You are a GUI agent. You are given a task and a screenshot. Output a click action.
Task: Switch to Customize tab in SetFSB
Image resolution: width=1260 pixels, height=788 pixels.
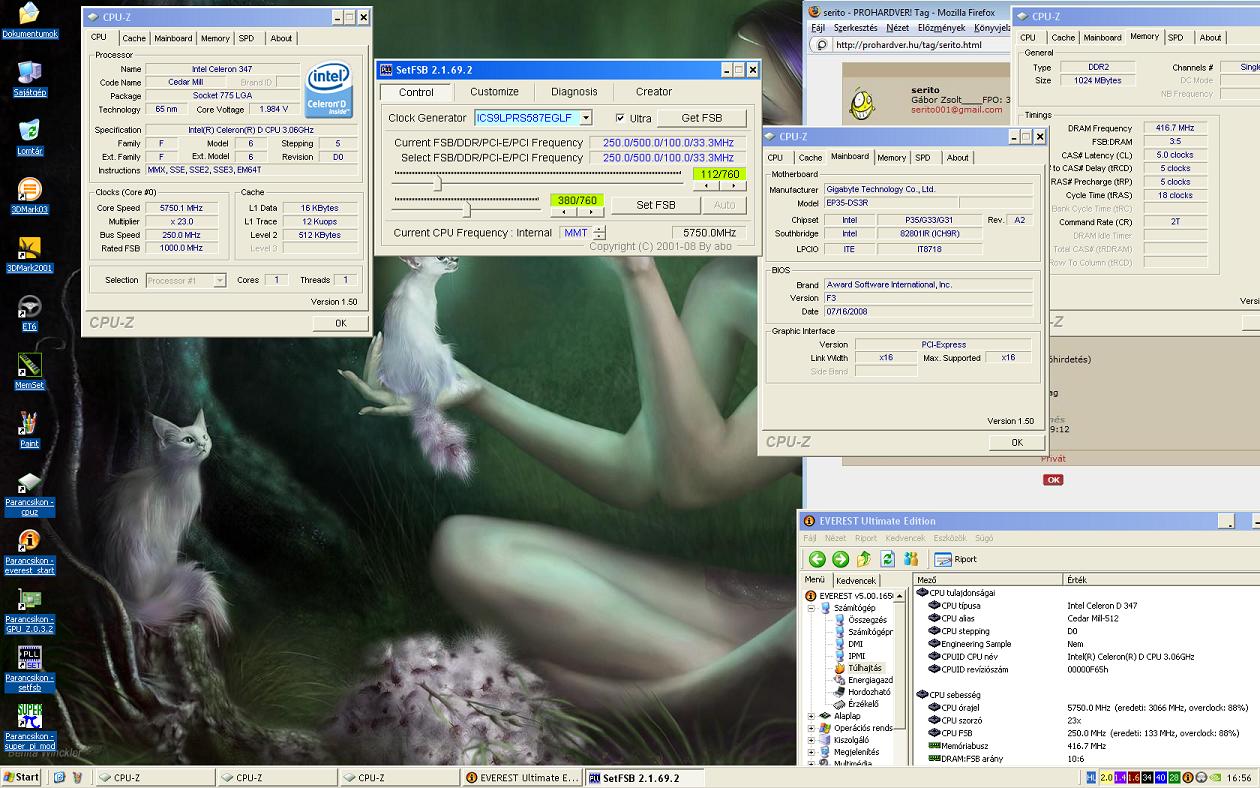coord(494,92)
